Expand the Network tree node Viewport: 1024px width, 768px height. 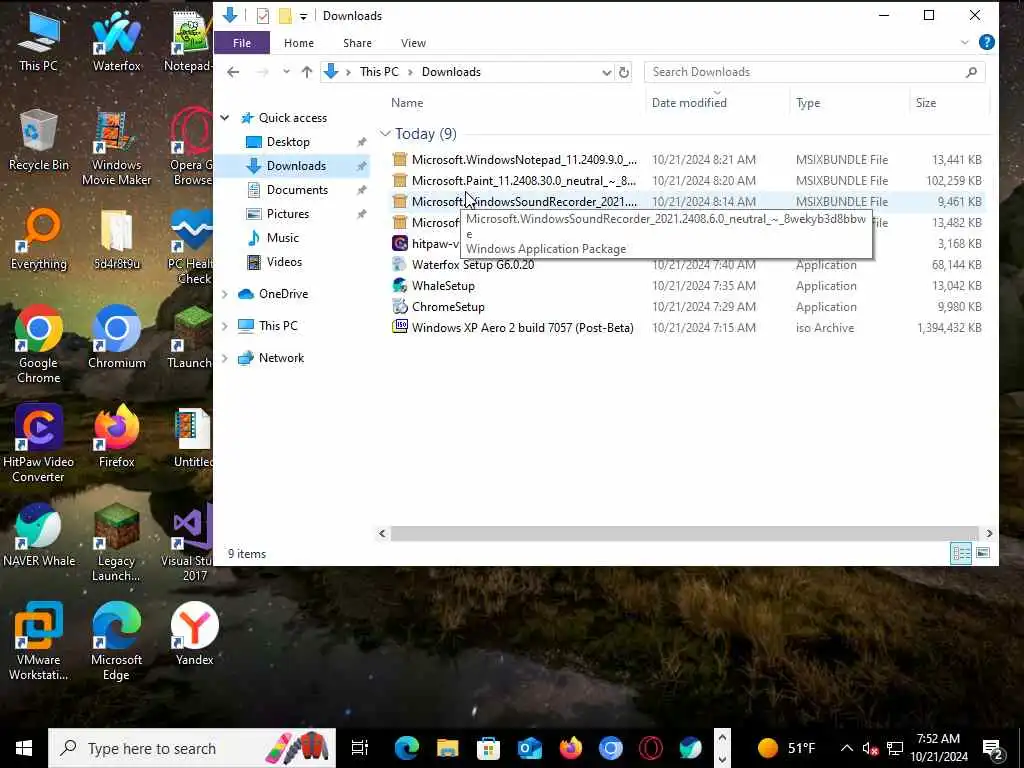225,358
